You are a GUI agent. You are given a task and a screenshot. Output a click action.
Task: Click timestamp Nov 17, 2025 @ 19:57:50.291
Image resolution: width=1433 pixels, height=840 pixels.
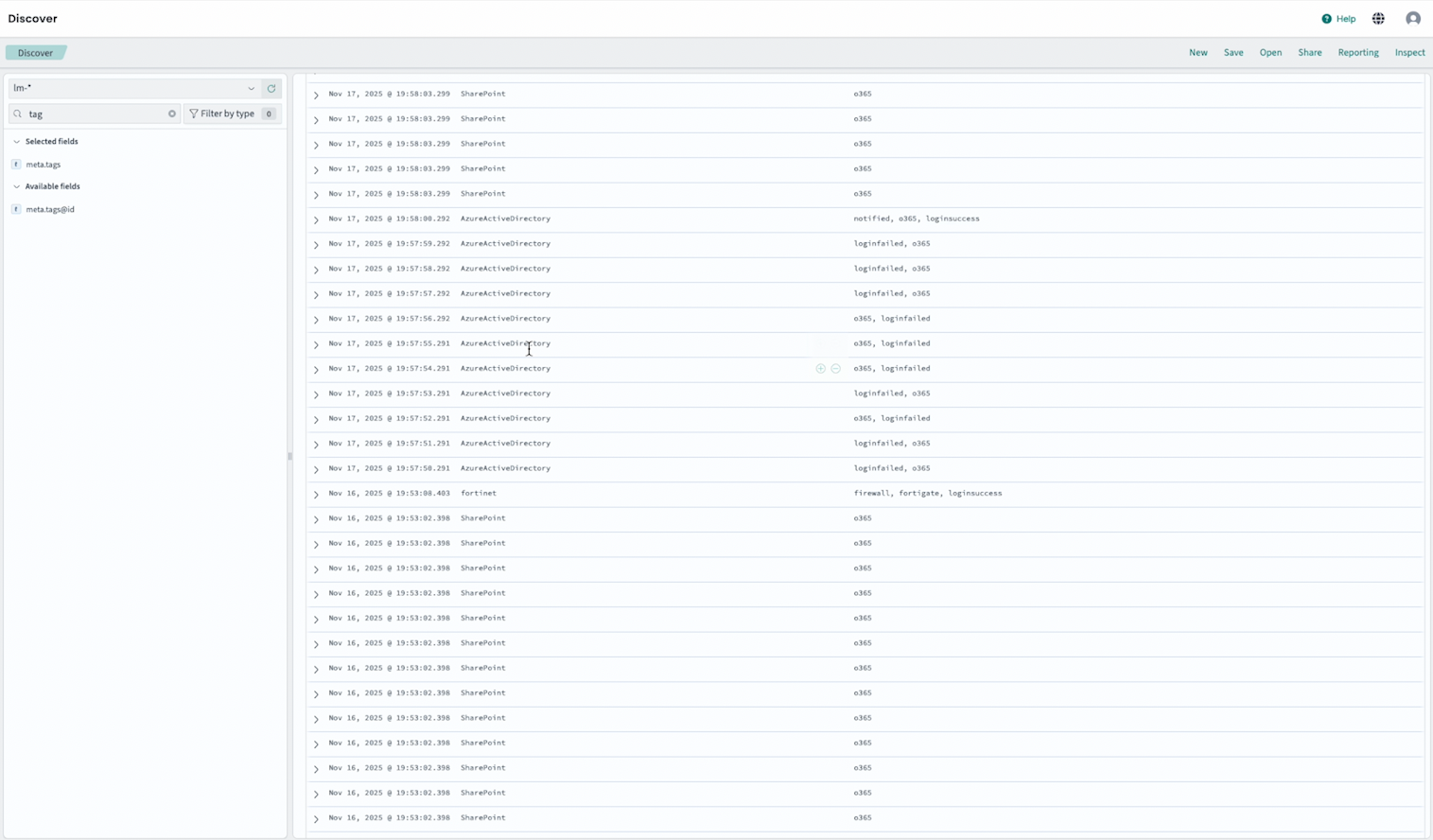click(390, 468)
